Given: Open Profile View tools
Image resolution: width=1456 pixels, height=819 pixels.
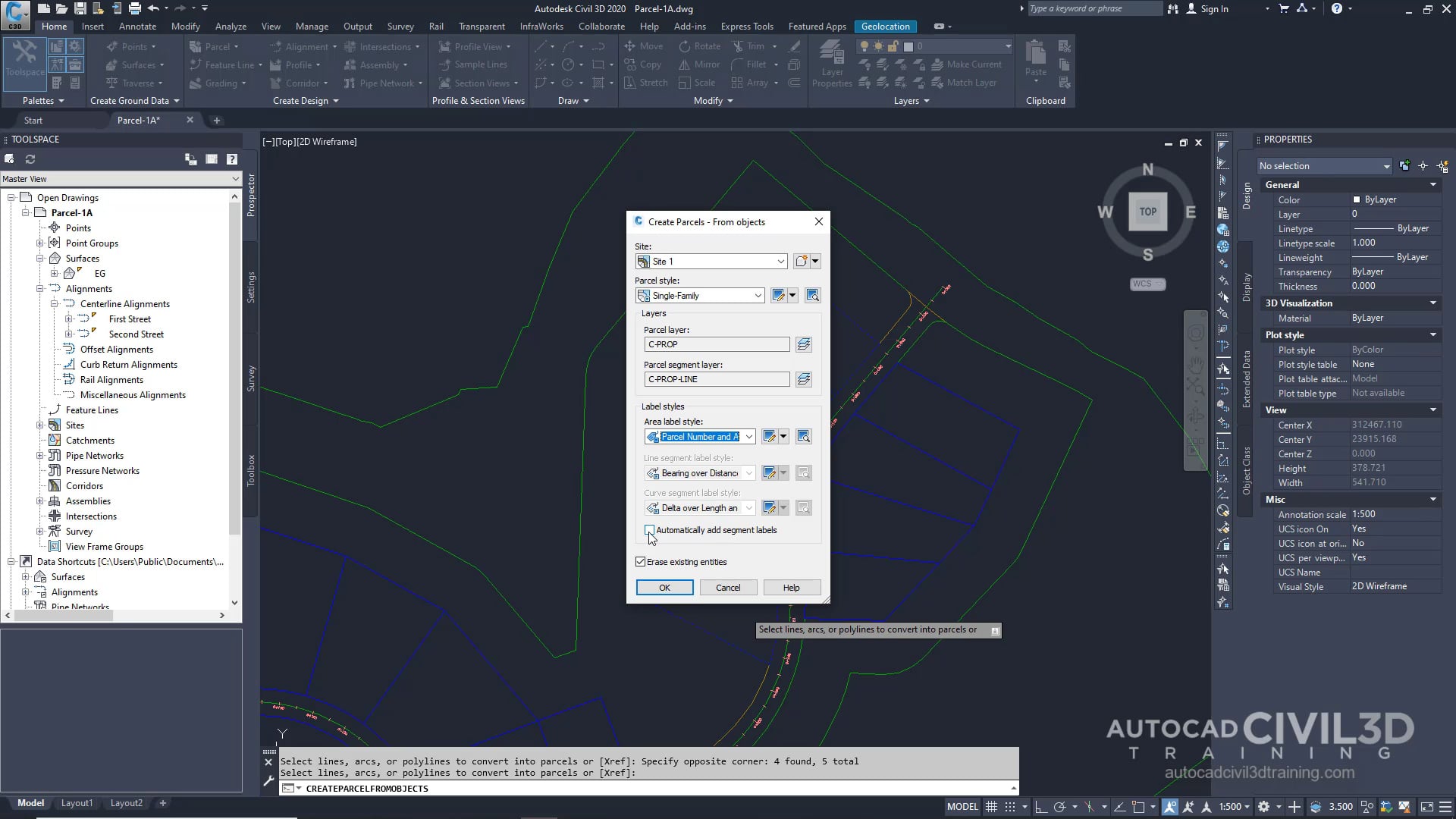Looking at the screenshot, I should [475, 45].
